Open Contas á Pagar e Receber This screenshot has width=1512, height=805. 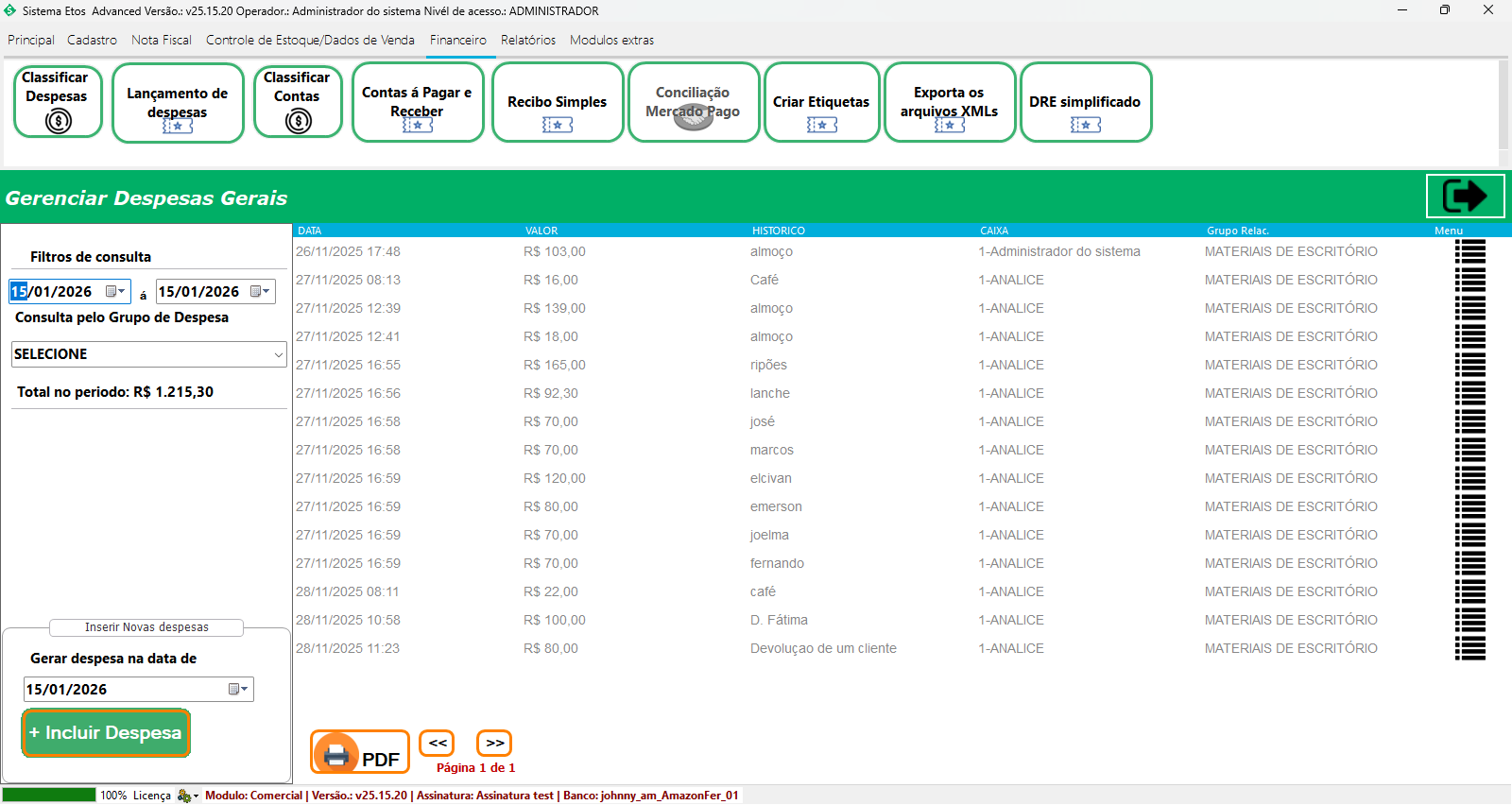coord(417,103)
